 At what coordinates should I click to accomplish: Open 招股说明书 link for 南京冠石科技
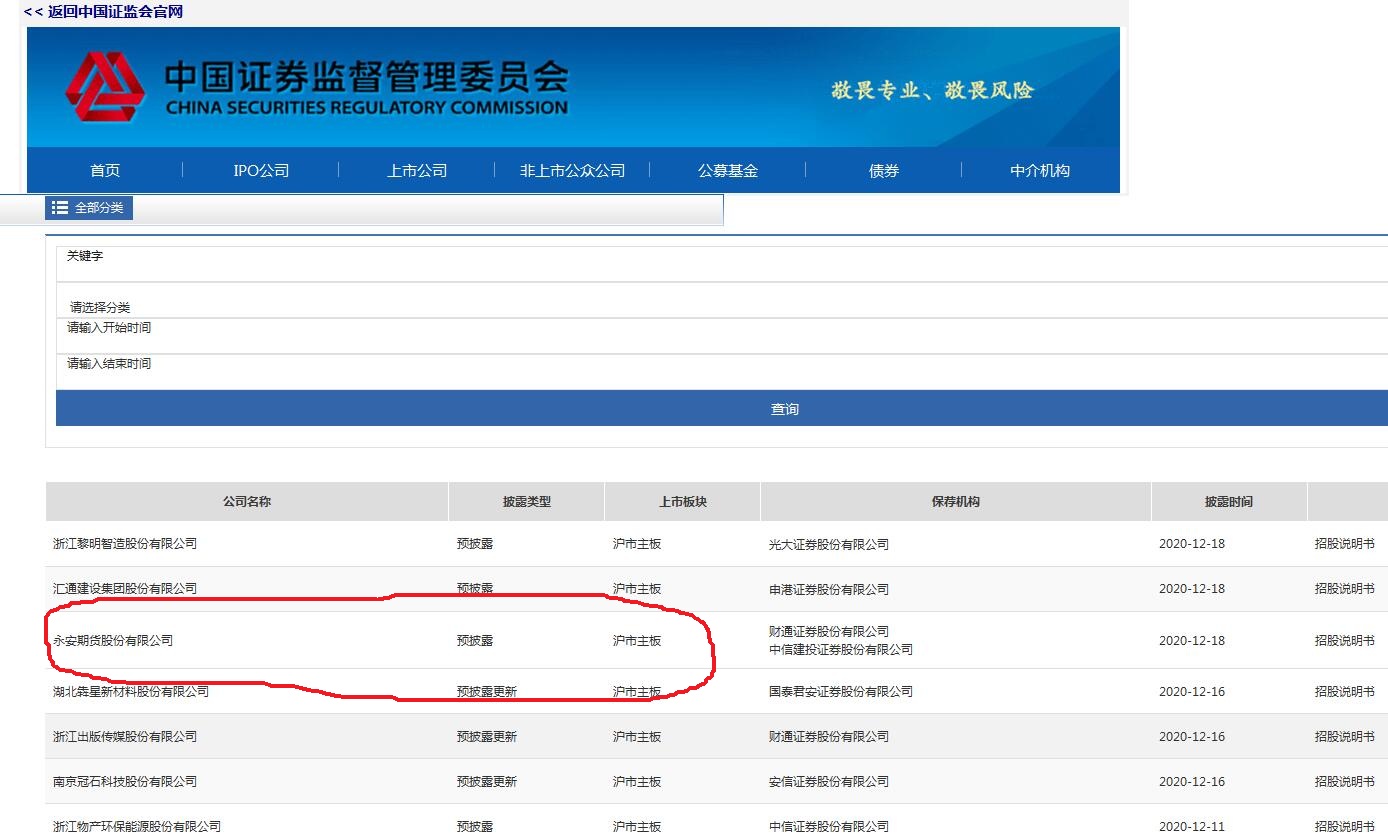tap(1344, 781)
